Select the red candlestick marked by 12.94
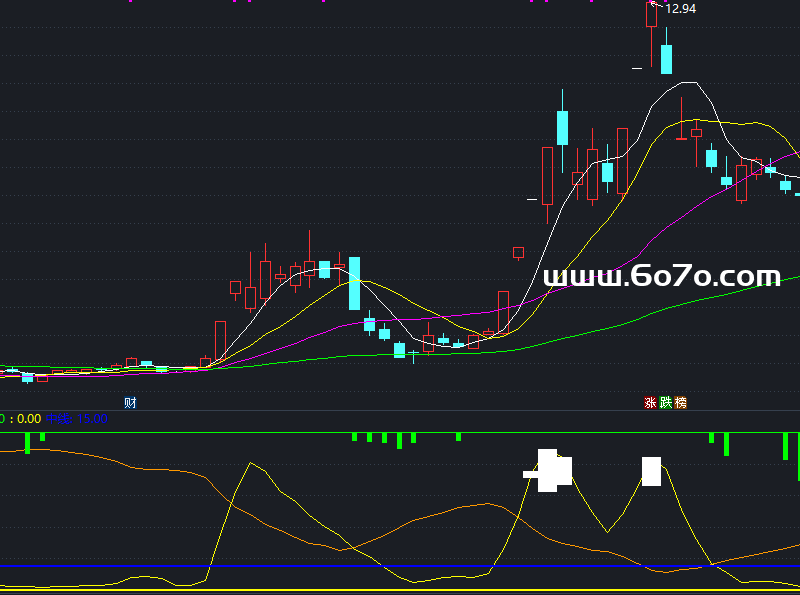Screen dimensions: 800x595 [x=651, y=34]
